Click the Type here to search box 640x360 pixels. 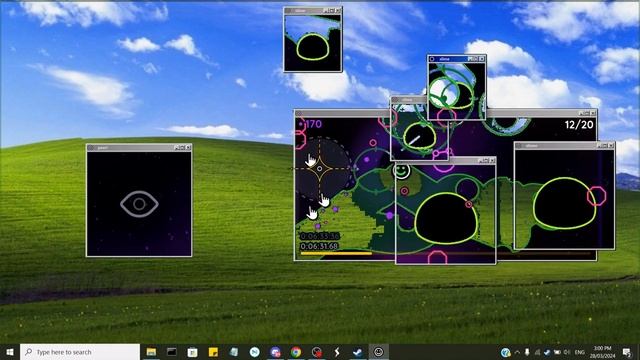coord(80,352)
